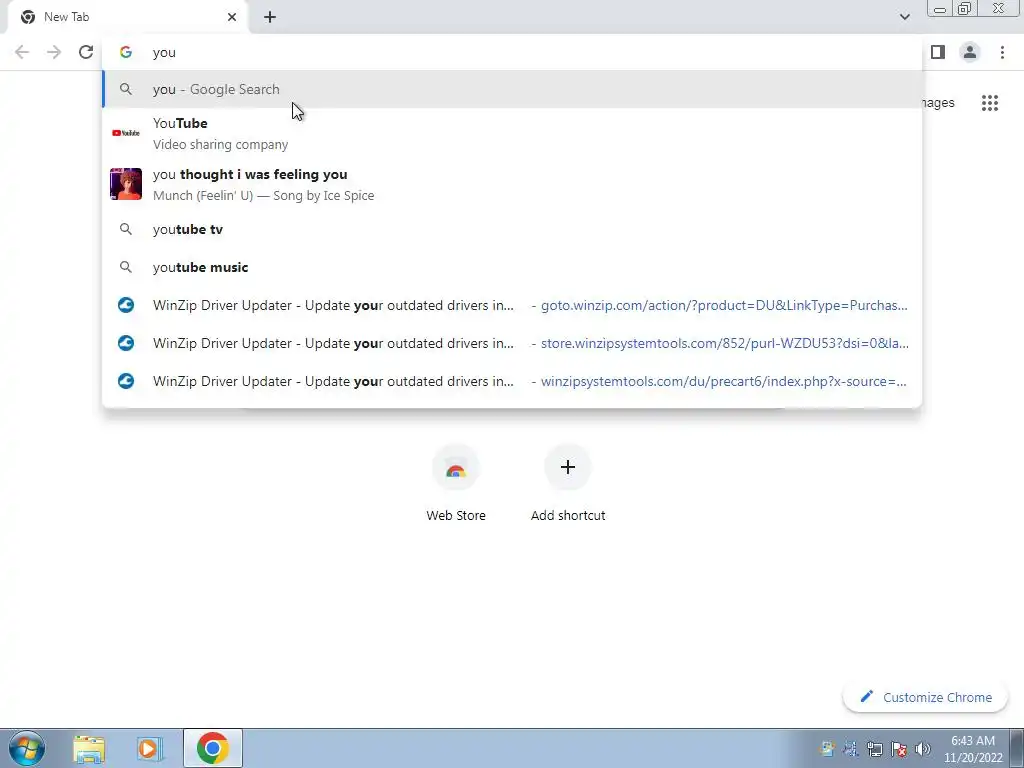Open Chrome three-dot menu
The height and width of the screenshot is (768, 1024).
point(1002,52)
